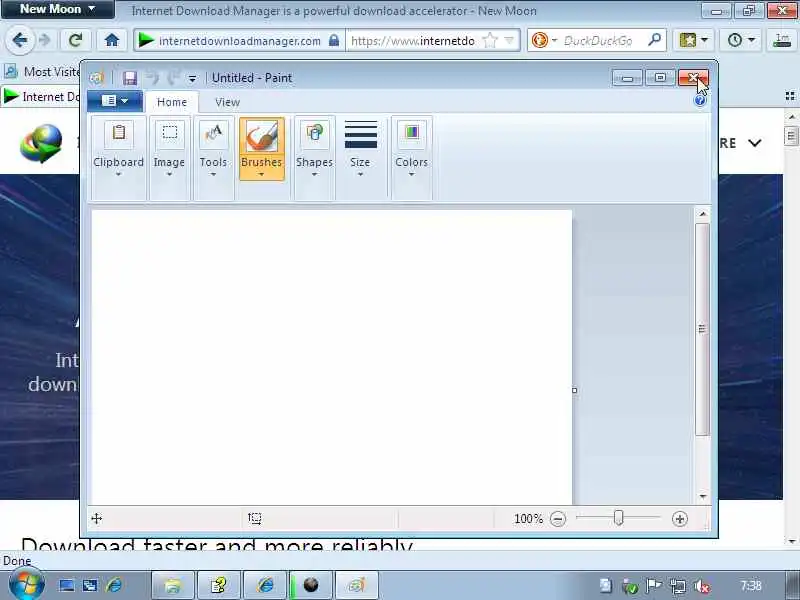
Task: Click the Action Center flag tray icon
Action: tap(654, 586)
